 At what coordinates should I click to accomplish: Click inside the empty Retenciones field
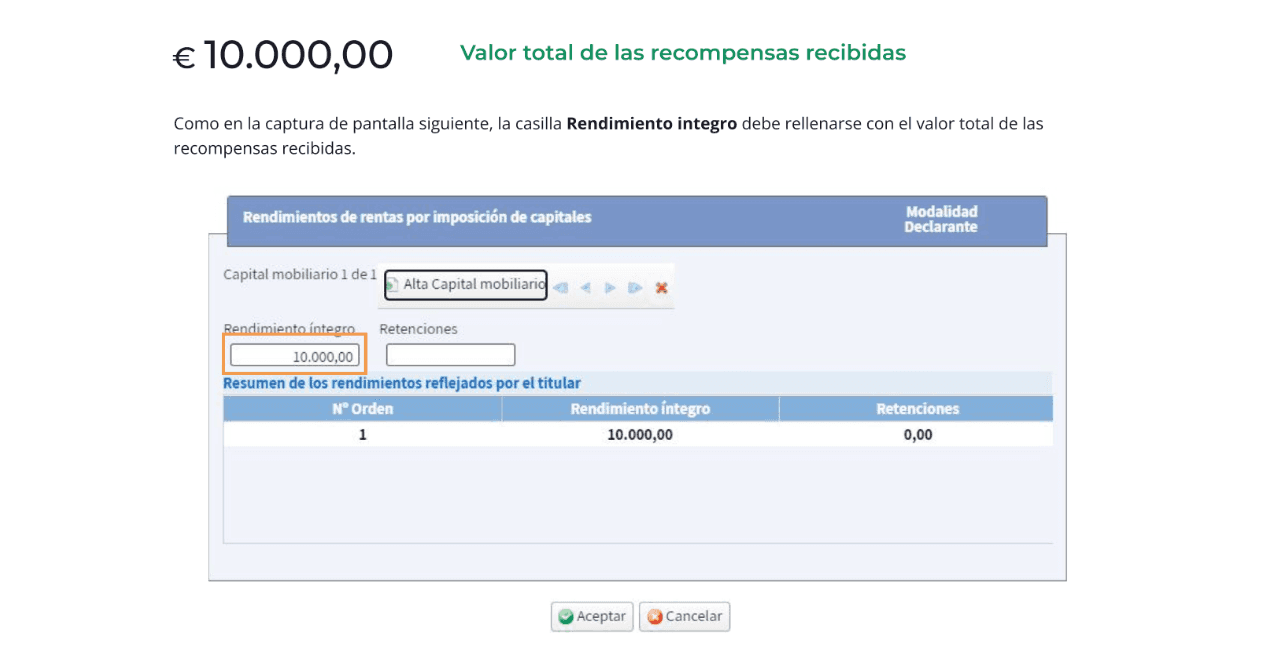450,354
